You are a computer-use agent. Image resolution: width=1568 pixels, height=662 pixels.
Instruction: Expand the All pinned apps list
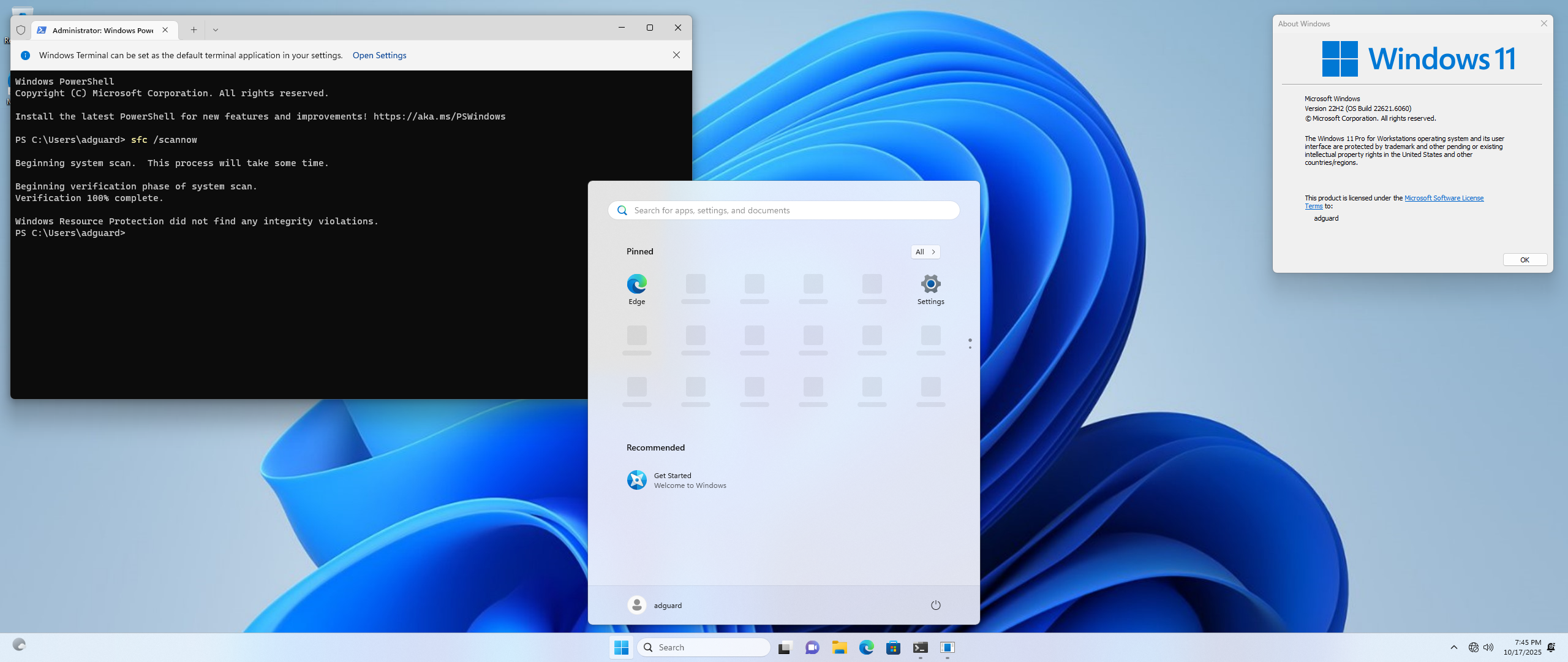(x=925, y=252)
